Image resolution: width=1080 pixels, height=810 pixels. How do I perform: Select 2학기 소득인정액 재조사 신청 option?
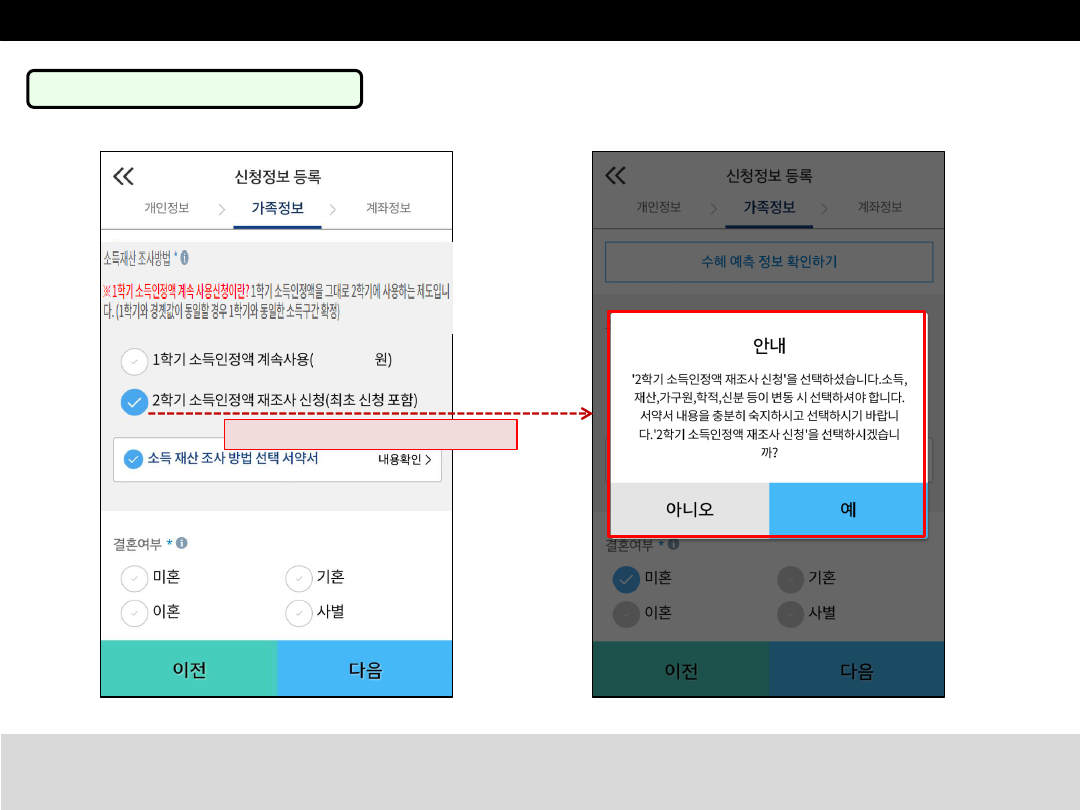(x=133, y=401)
